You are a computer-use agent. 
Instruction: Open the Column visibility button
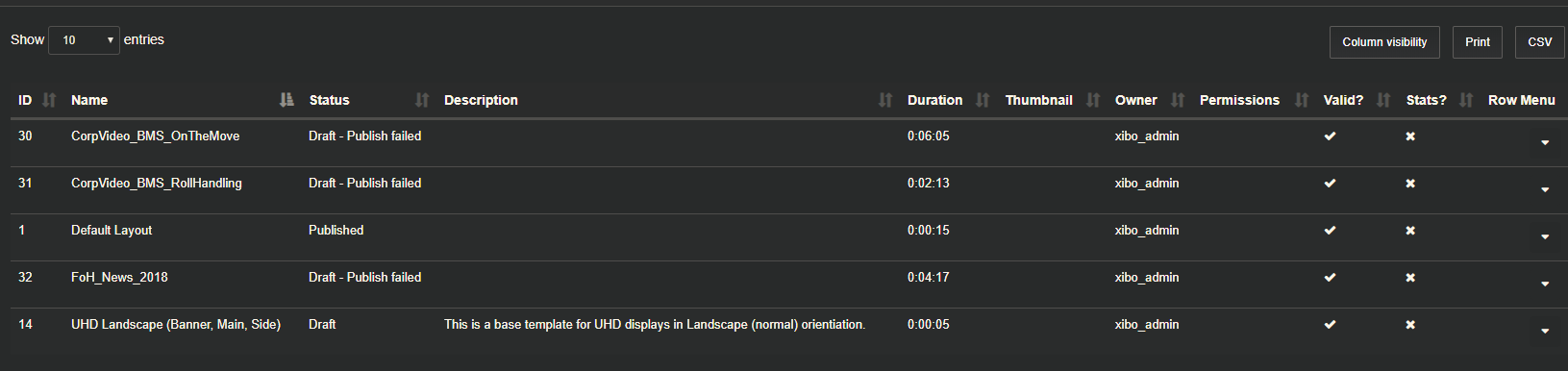(x=1384, y=42)
